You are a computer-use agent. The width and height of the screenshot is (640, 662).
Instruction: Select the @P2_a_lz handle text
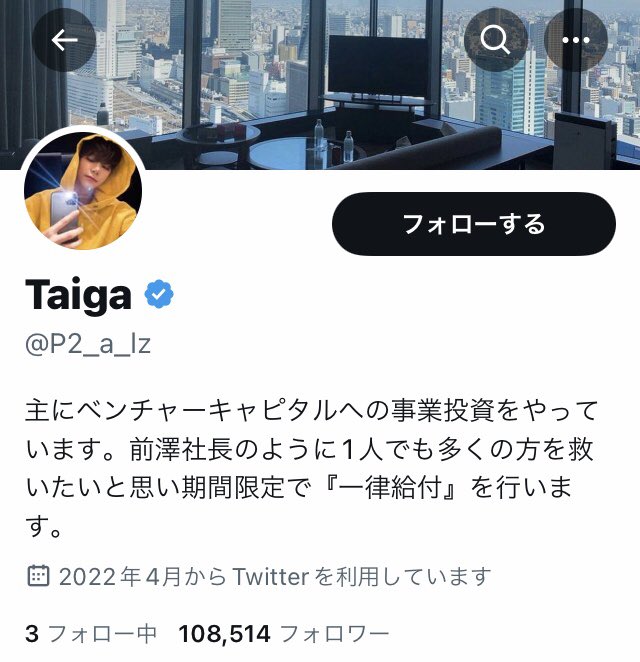[88, 344]
